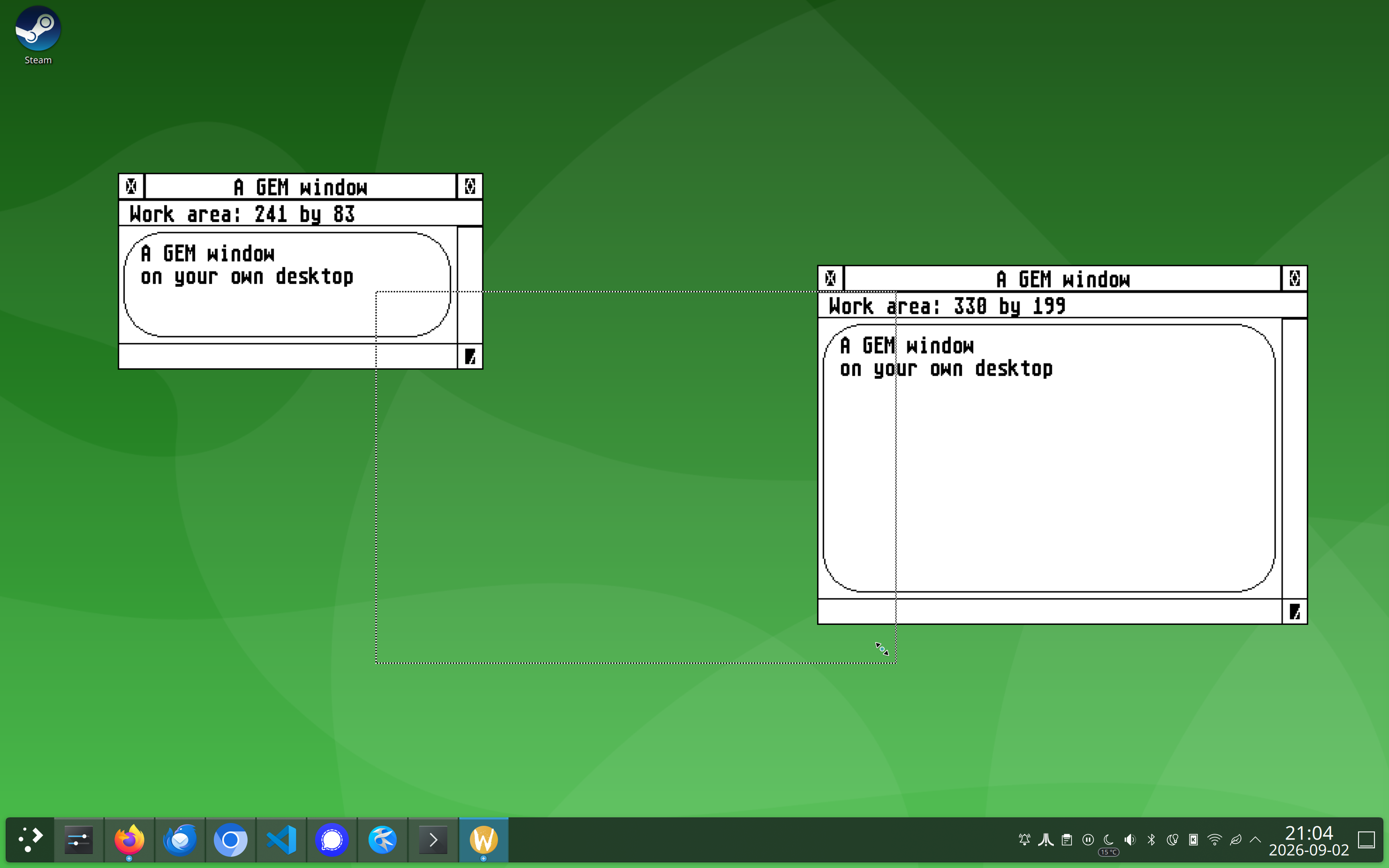This screenshot has width=1389, height=868.
Task: Click the pause media tray icon
Action: [x=1088, y=840]
